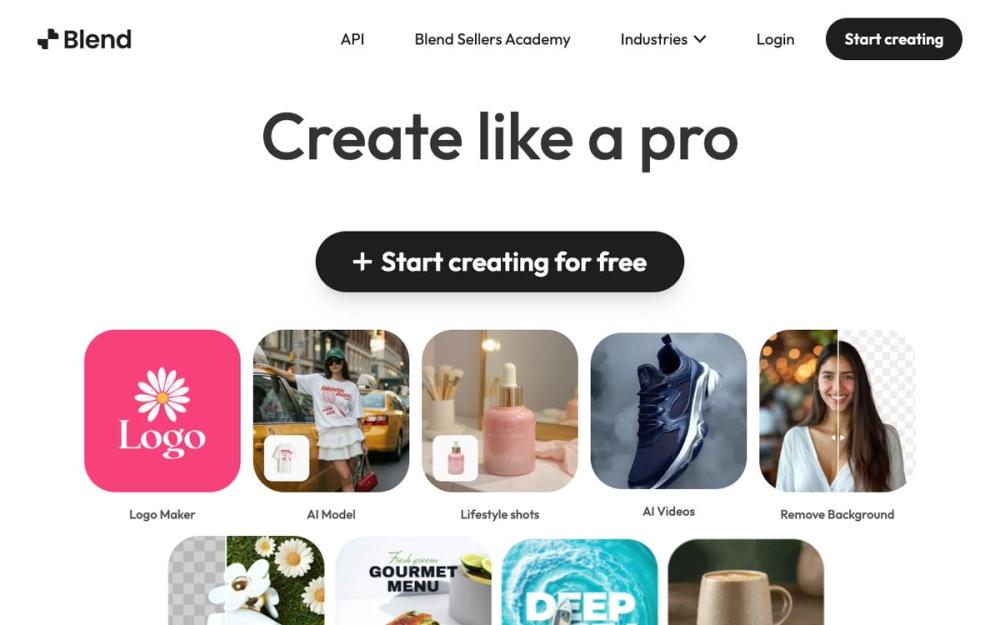The image size is (1000, 625).
Task: Open the Lifestyle shots serum bottle tile
Action: tap(500, 411)
